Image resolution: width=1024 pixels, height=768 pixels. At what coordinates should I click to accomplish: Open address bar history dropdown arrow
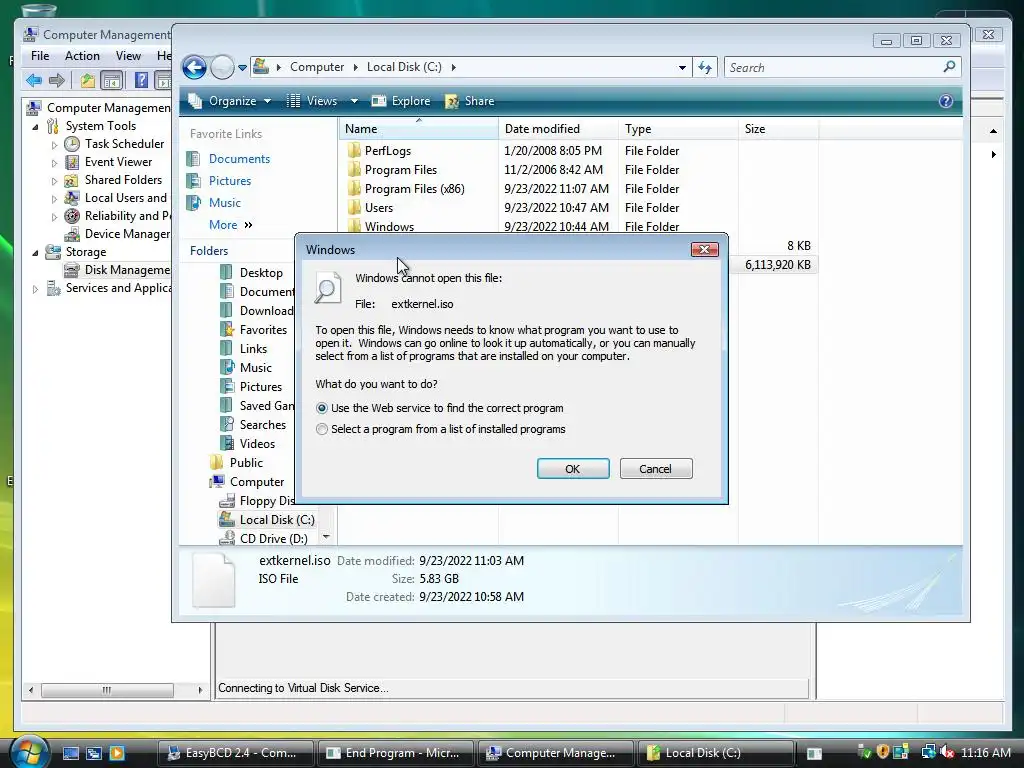[x=682, y=67]
